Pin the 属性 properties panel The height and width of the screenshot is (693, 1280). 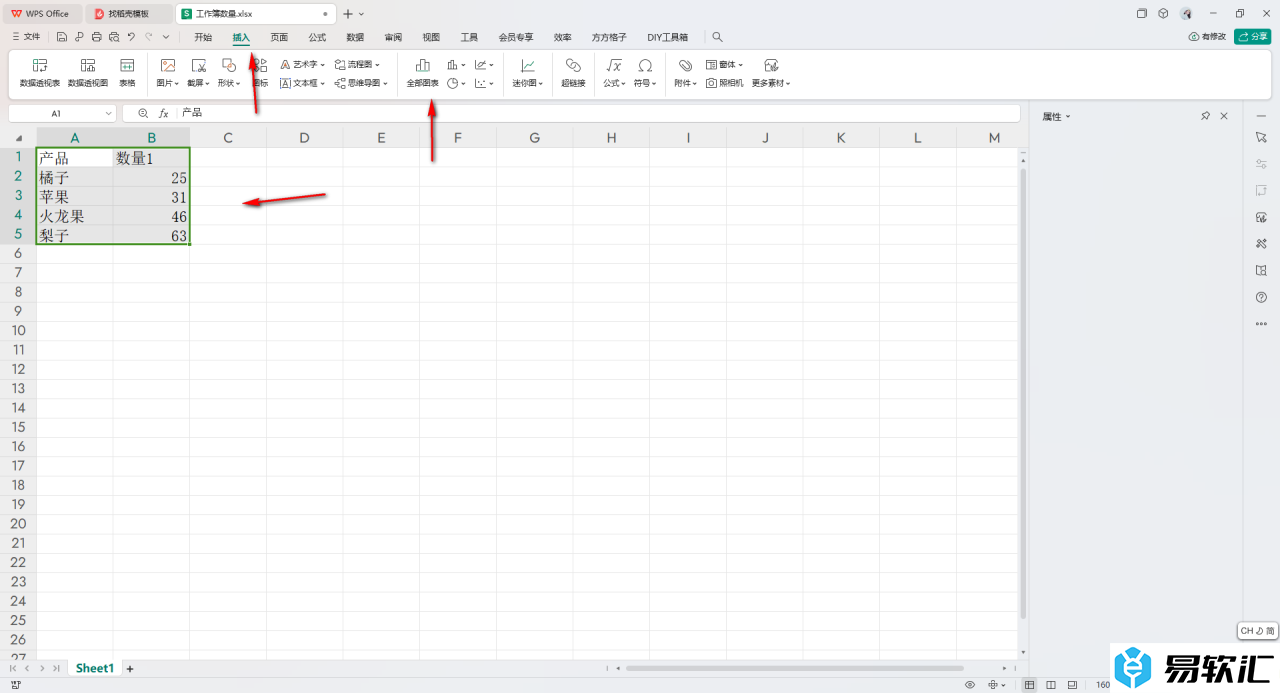coord(1205,117)
